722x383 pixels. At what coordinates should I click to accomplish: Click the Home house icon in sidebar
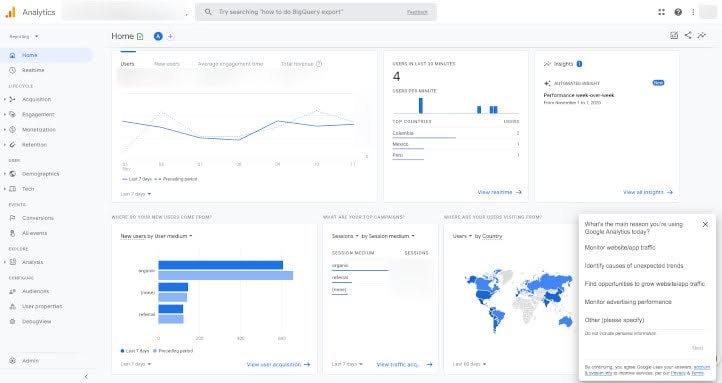[12, 55]
